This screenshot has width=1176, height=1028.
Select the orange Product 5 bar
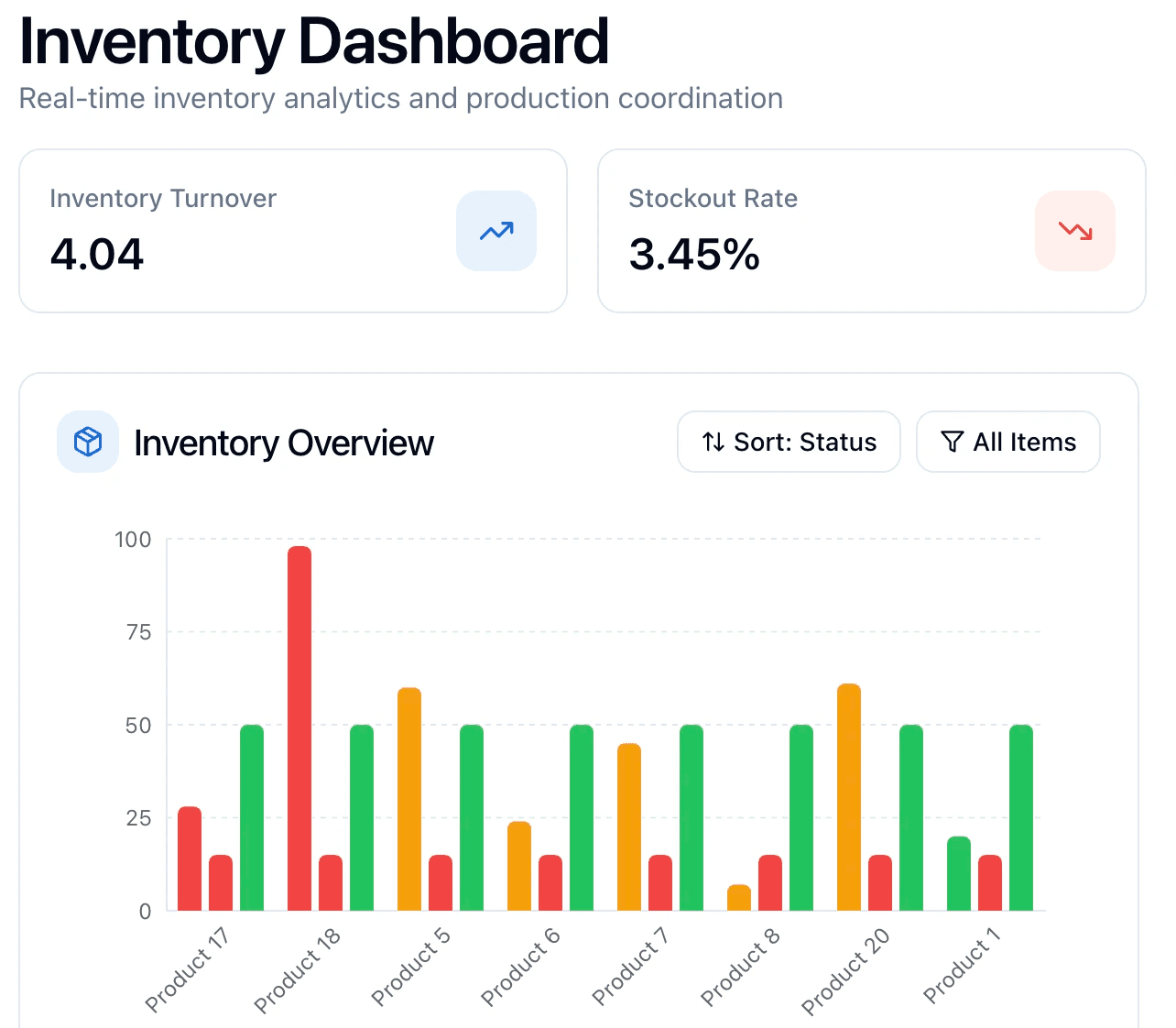(409, 799)
